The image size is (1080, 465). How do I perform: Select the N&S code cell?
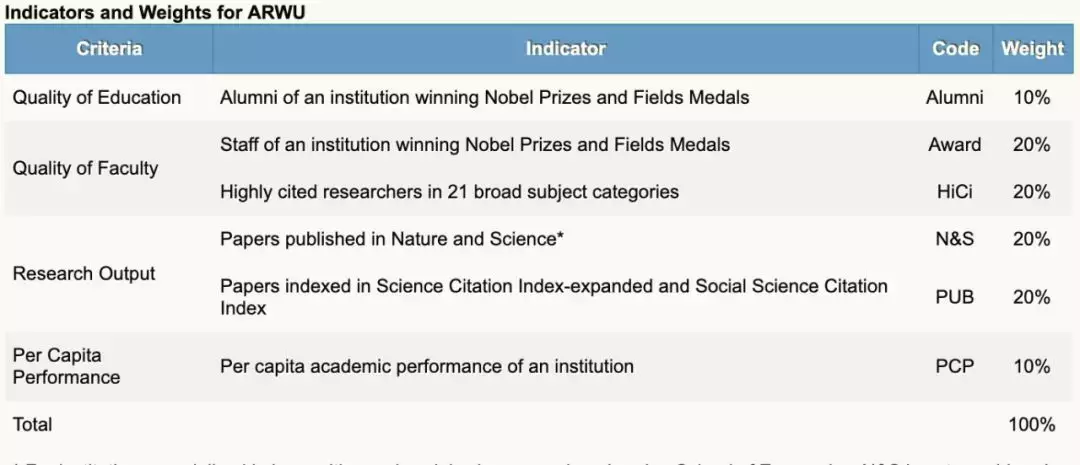955,239
